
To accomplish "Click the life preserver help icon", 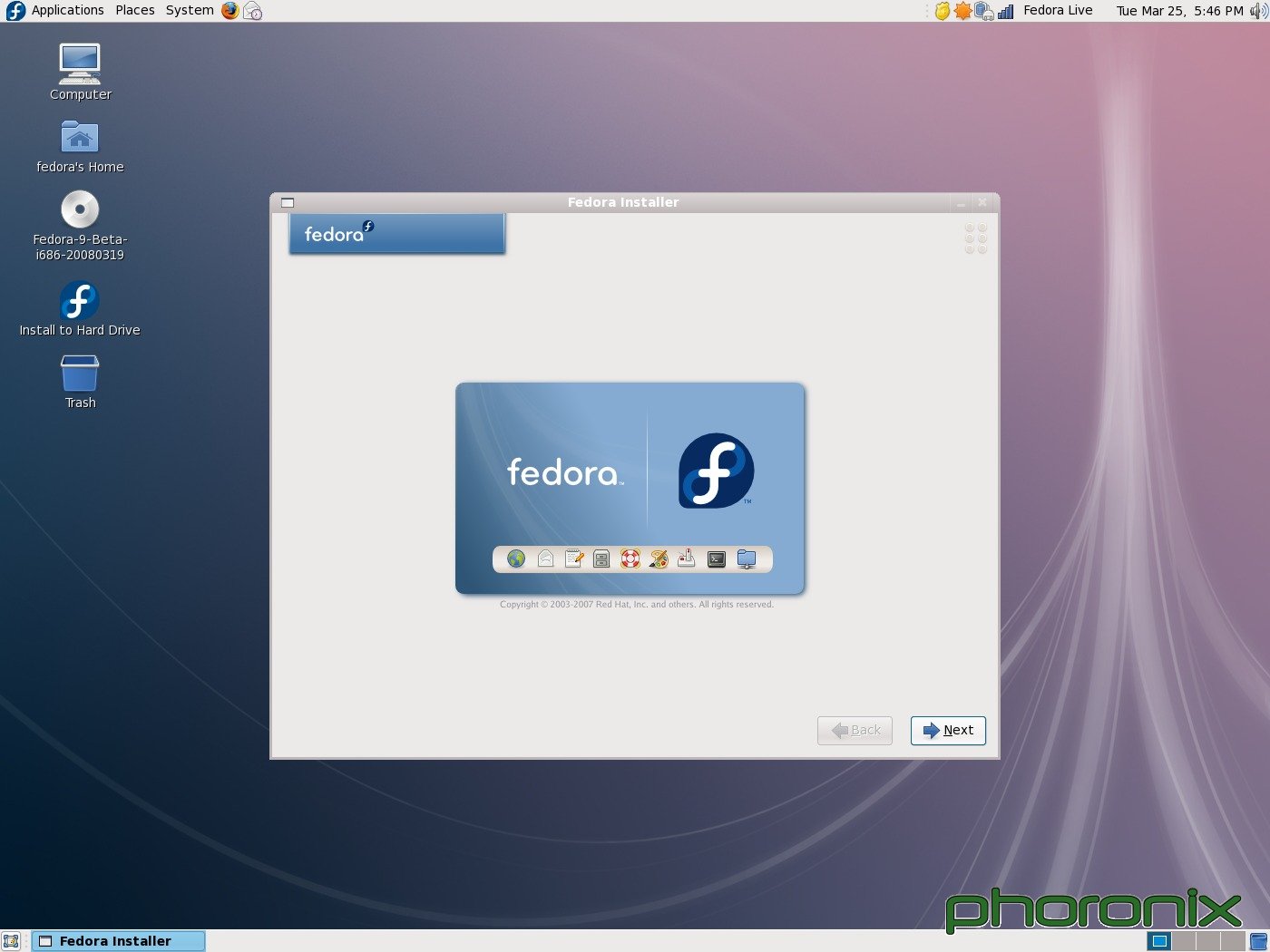I will click(x=629, y=559).
